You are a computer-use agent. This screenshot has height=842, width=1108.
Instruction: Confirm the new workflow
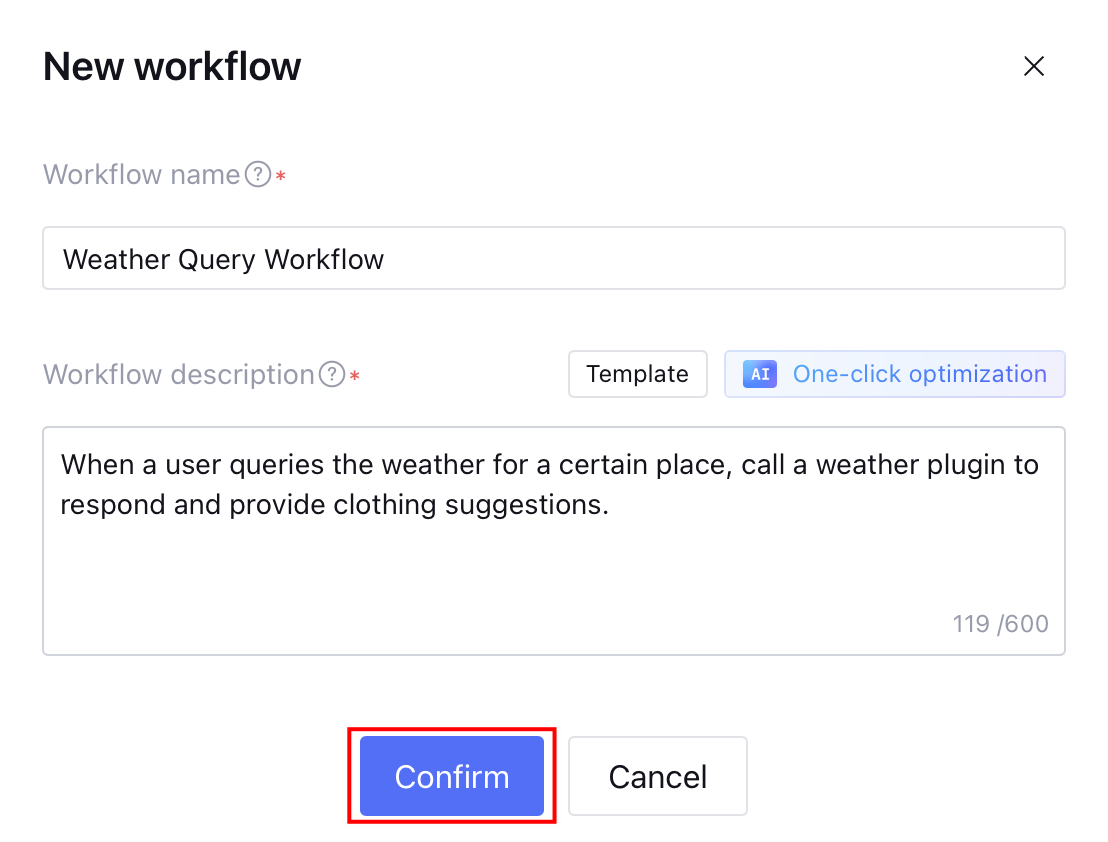pos(452,776)
